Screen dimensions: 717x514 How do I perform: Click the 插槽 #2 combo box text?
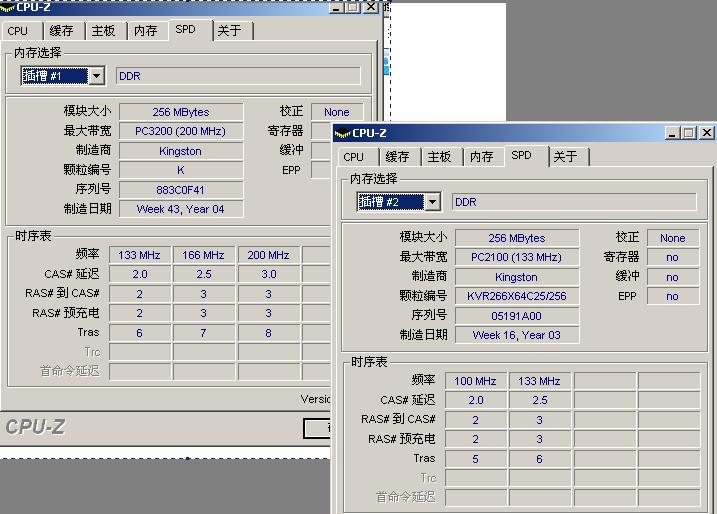pyautogui.click(x=391, y=202)
